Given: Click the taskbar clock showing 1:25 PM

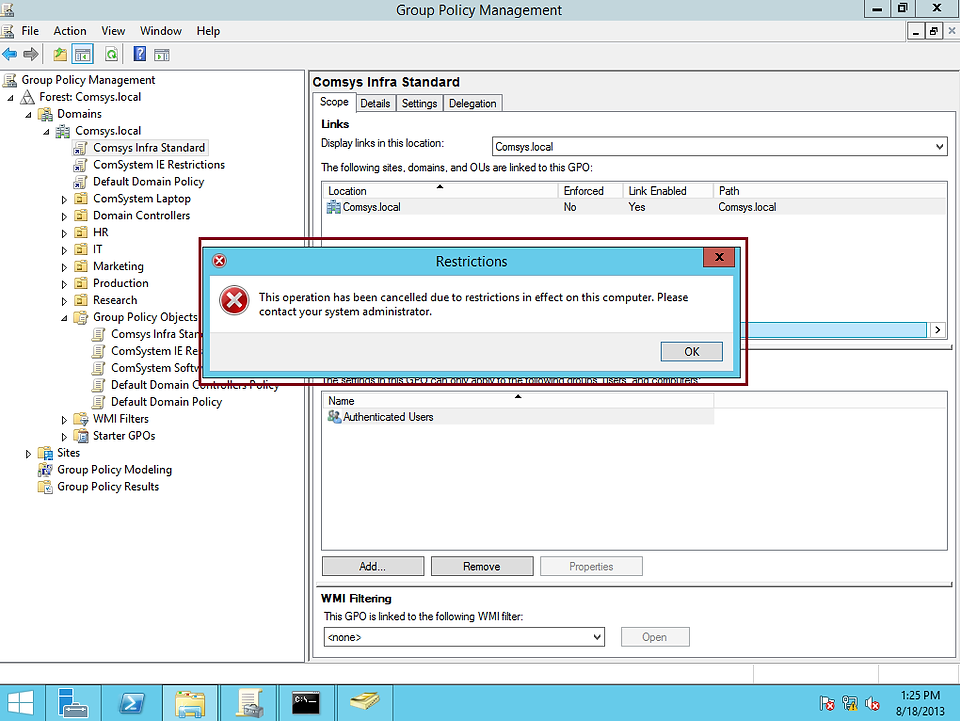Looking at the screenshot, I should pyautogui.click(x=921, y=703).
